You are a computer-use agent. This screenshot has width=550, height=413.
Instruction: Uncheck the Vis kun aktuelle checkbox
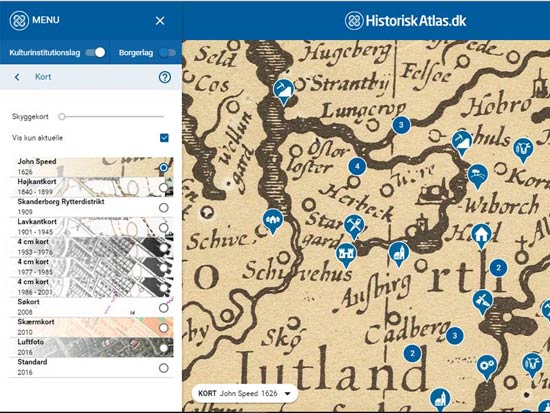(164, 138)
